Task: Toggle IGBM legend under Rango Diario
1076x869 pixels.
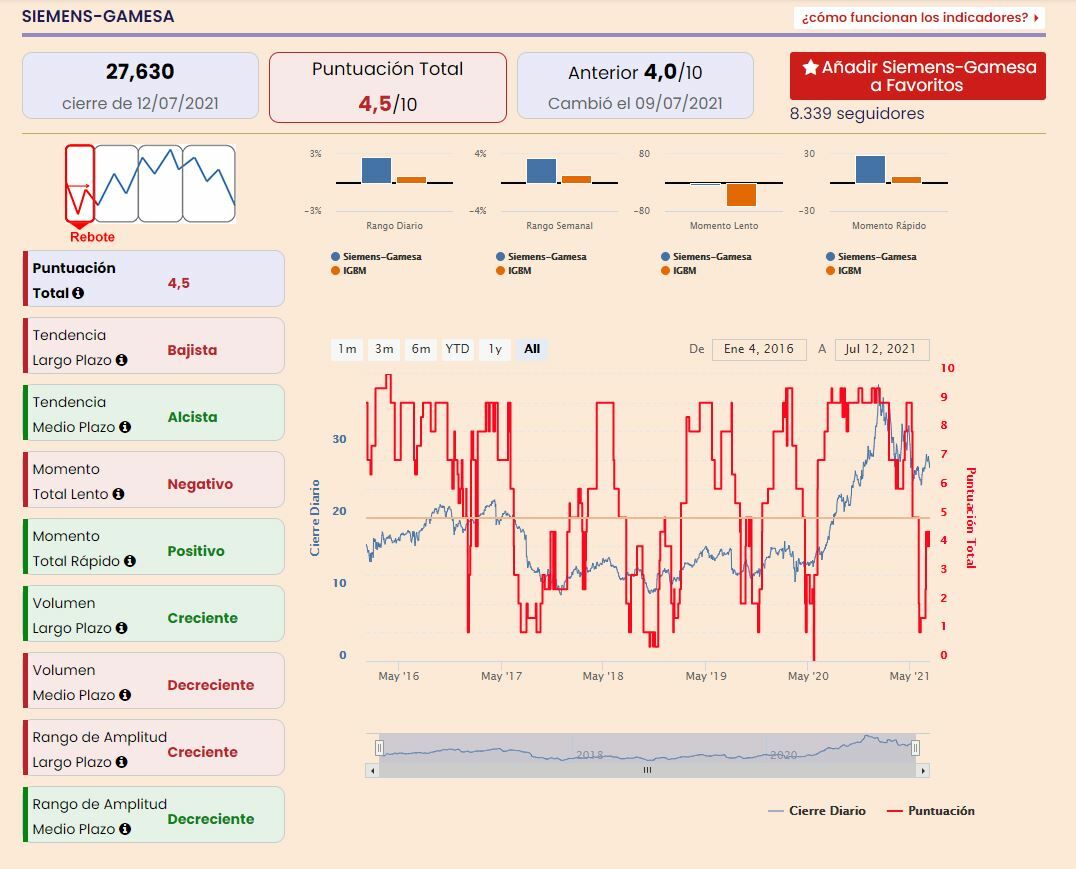Action: point(349,270)
